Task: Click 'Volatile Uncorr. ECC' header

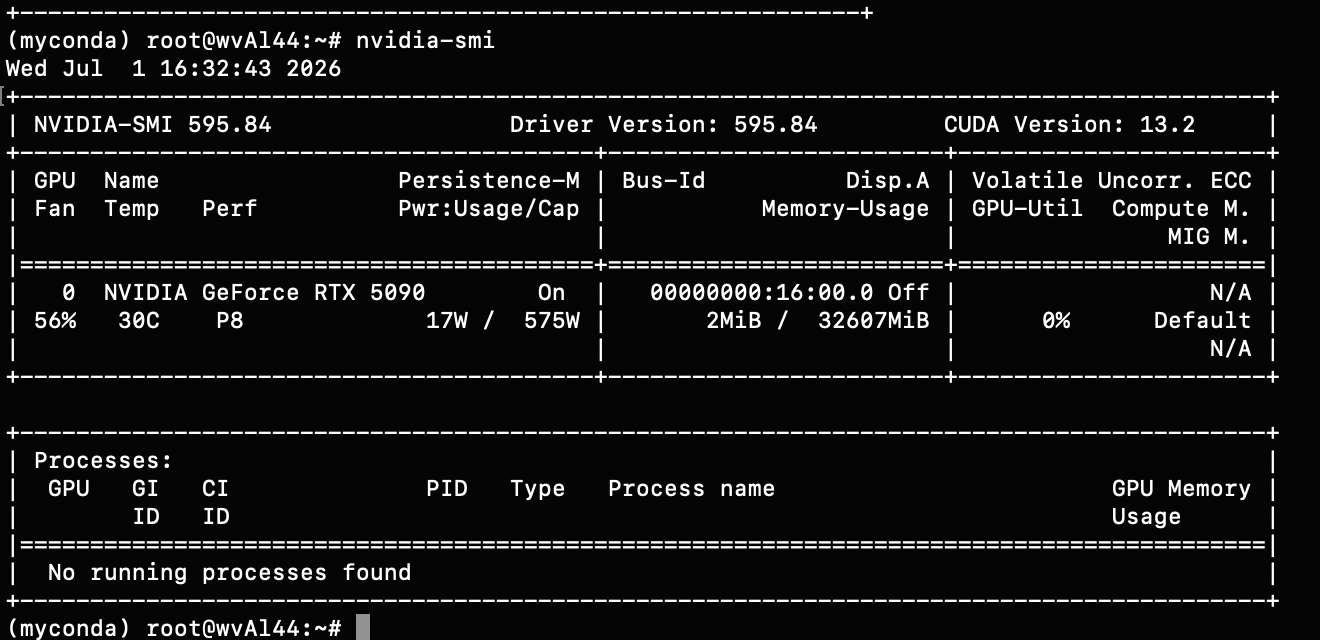Action: tap(1112, 181)
